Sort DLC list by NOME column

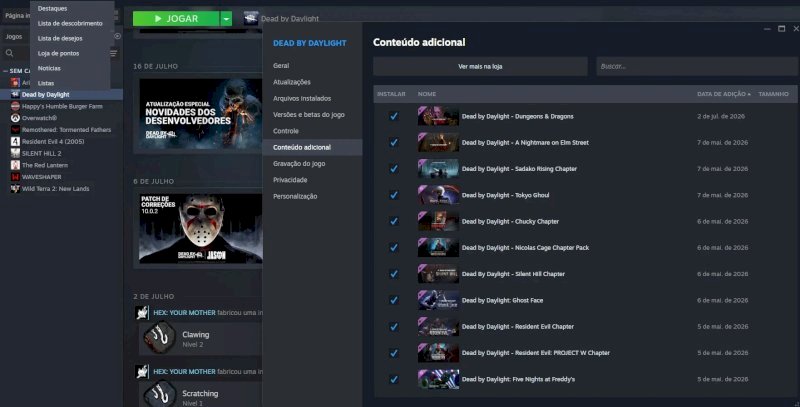(x=427, y=94)
